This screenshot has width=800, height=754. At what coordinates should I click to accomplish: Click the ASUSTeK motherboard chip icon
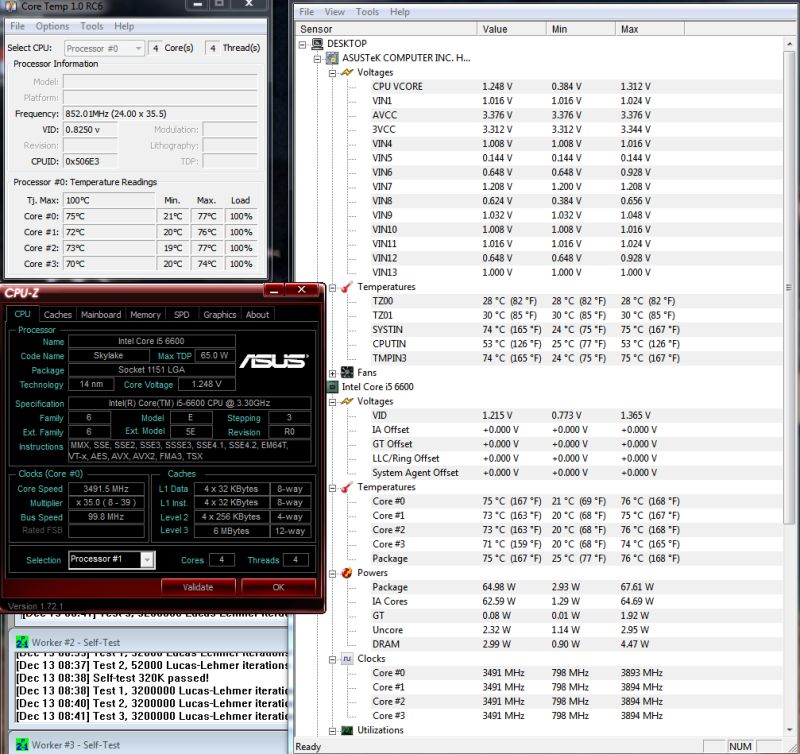pyautogui.click(x=332, y=58)
